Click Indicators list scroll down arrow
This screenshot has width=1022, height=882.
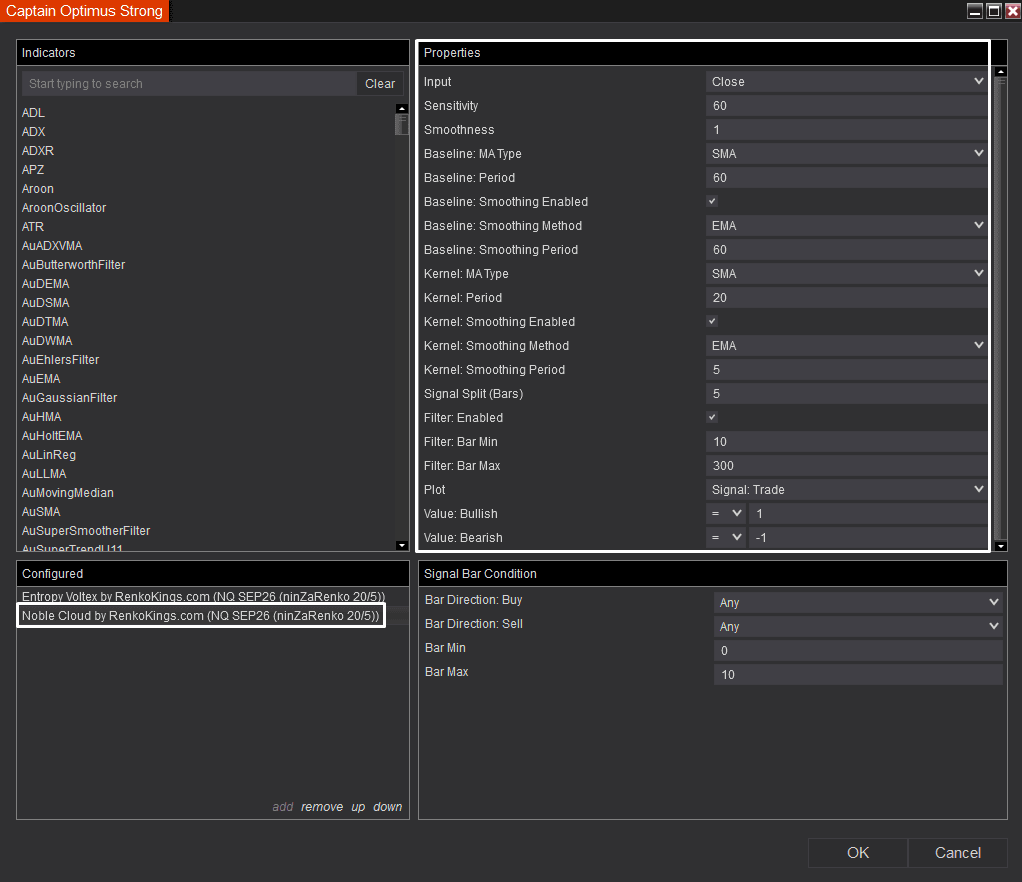pyautogui.click(x=402, y=545)
